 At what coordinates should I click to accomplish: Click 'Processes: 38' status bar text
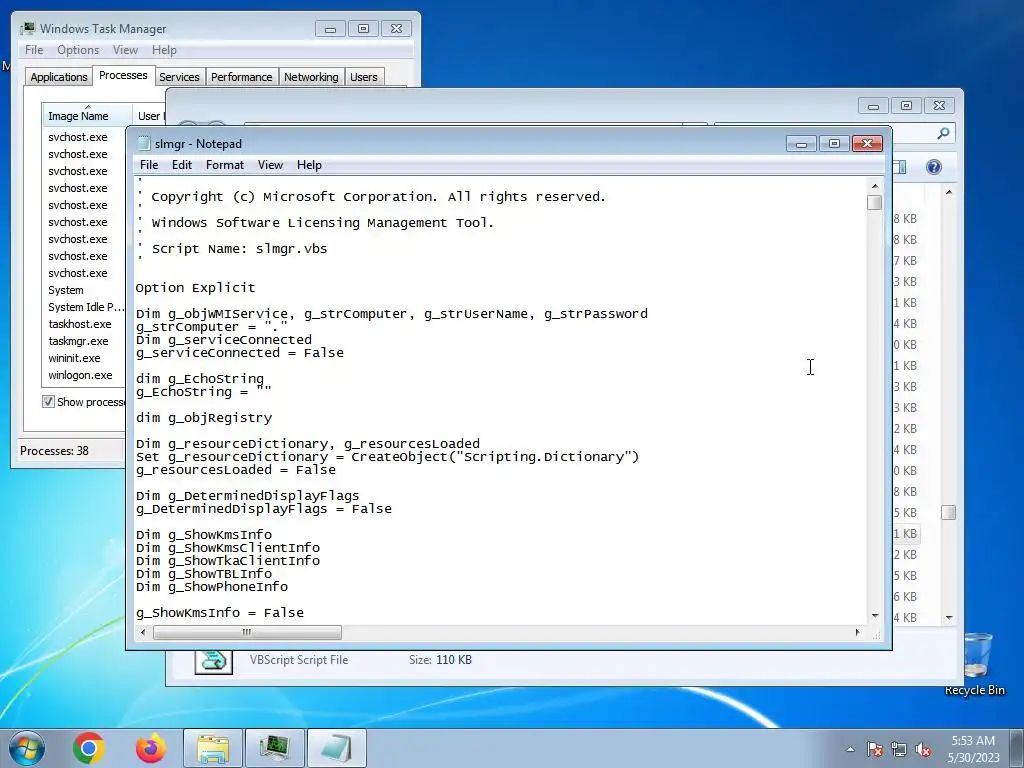pyautogui.click(x=54, y=451)
